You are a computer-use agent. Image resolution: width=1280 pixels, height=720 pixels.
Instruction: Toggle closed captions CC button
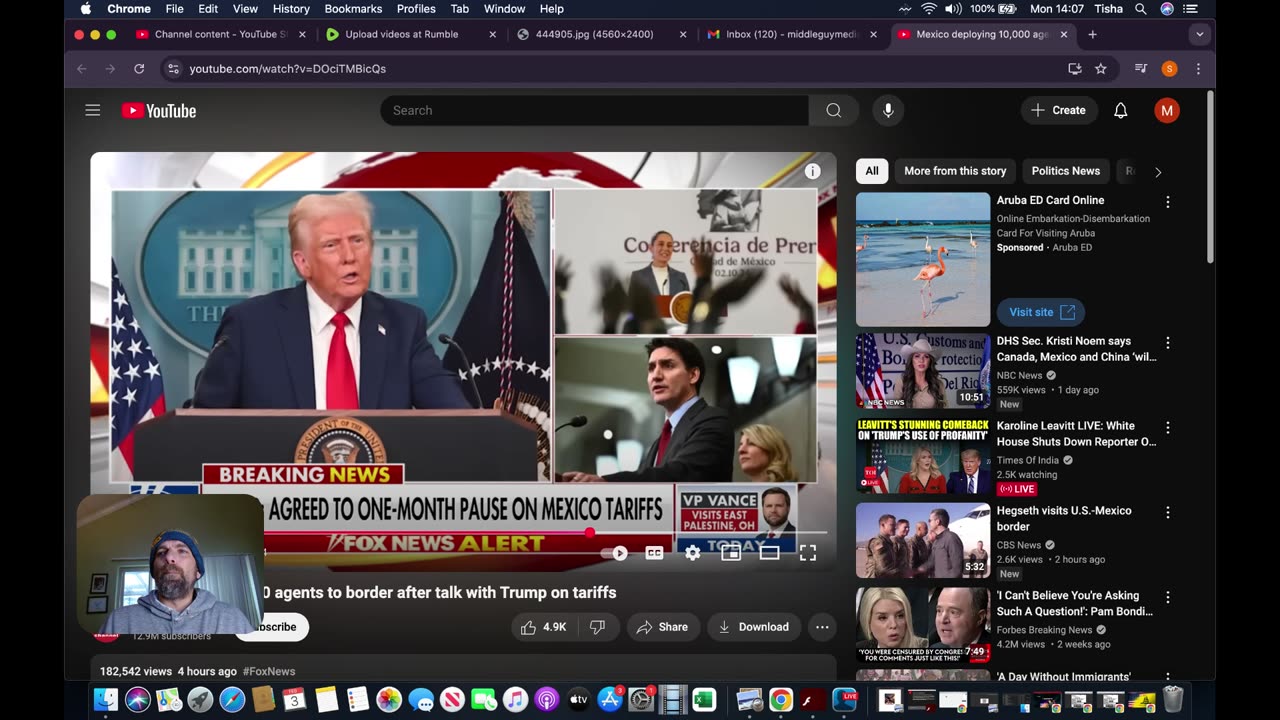click(x=654, y=553)
